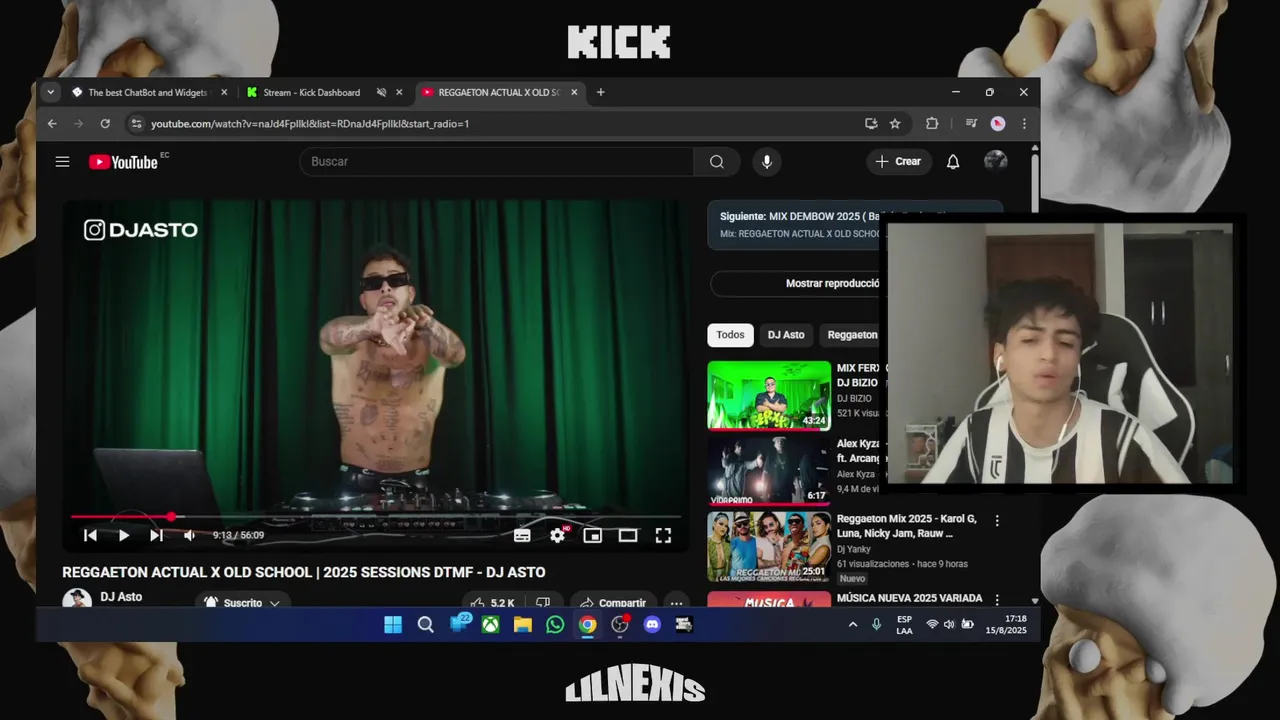Image resolution: width=1280 pixels, height=720 pixels.
Task: Install app icon in the address bar
Action: (871, 124)
